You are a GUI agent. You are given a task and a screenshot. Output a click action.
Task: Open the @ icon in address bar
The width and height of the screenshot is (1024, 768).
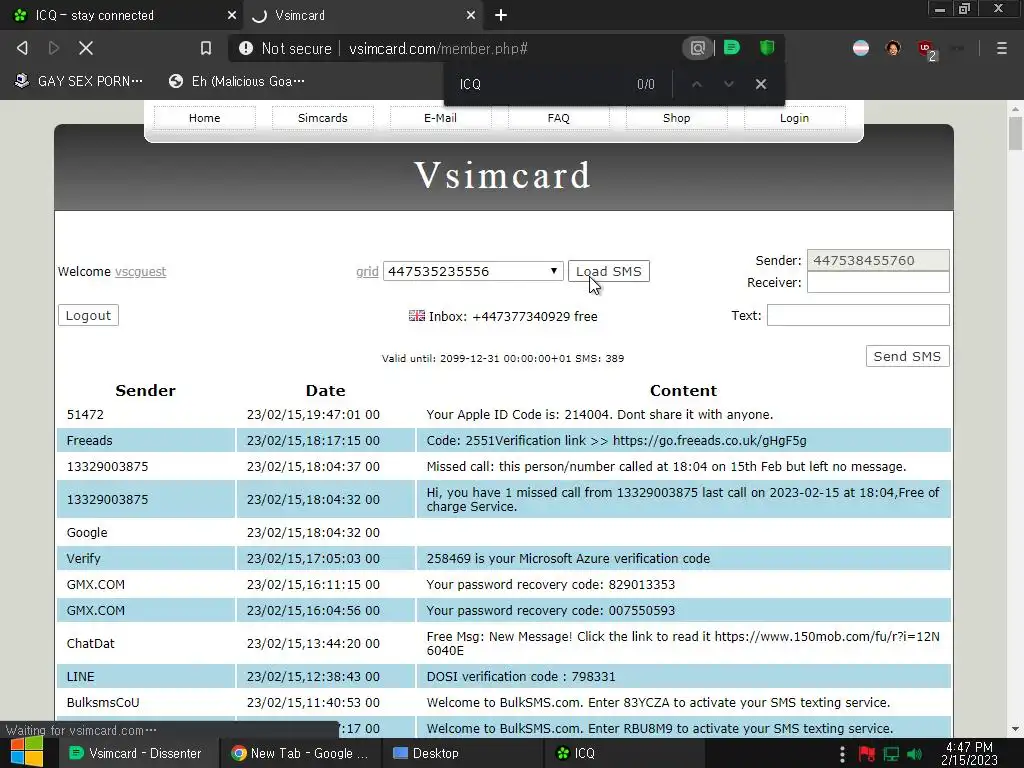tap(697, 48)
